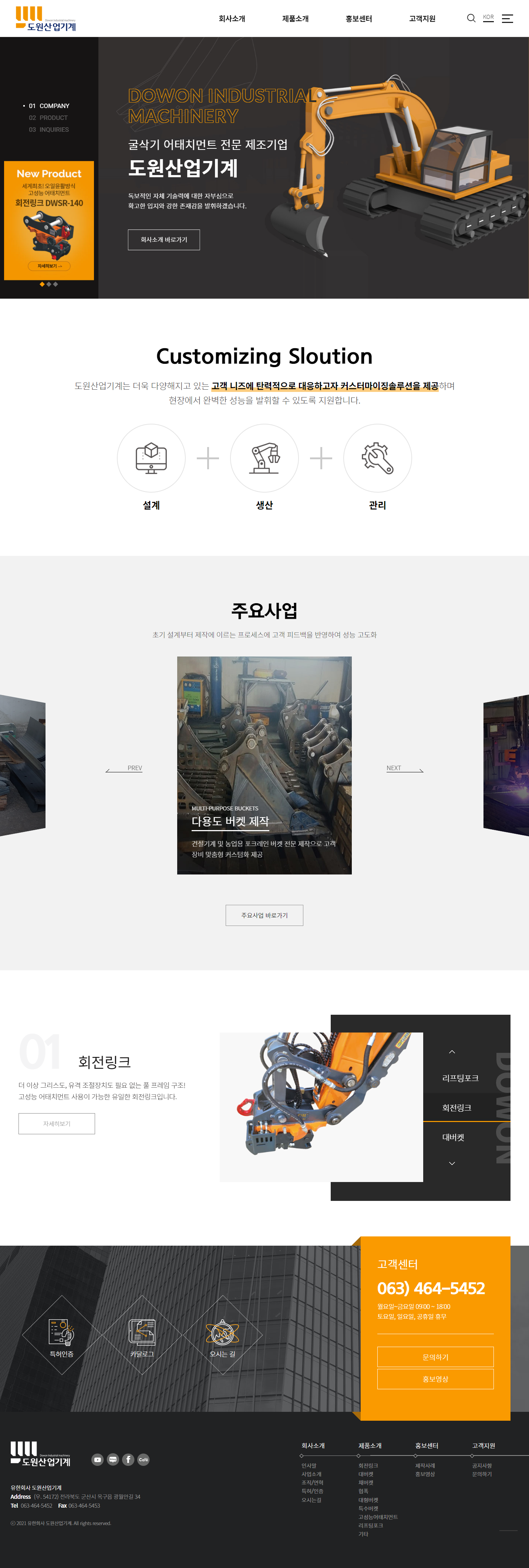Open footer link 공지사항
The image size is (529, 1568).
(482, 1466)
